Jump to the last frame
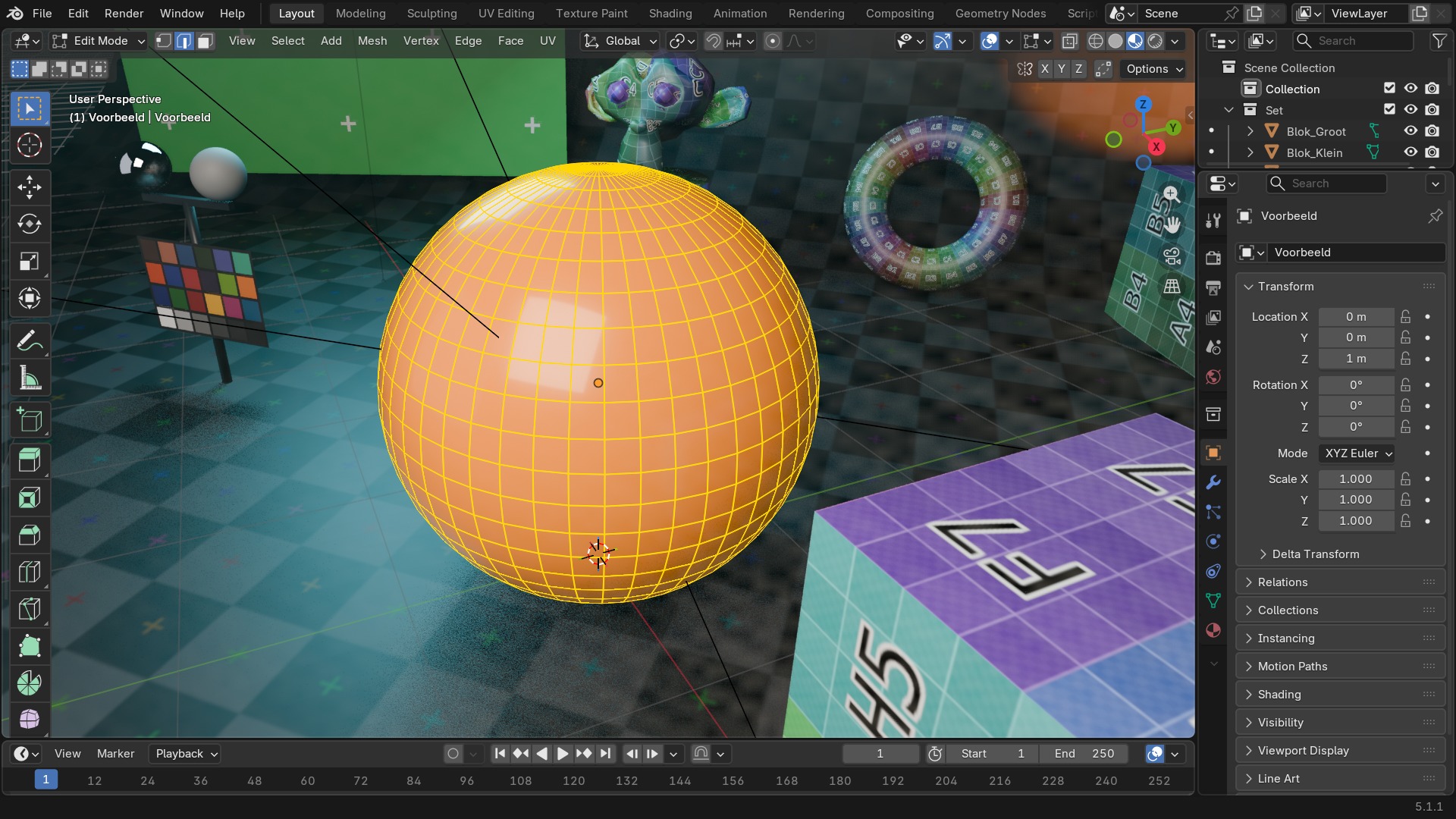Viewport: 1456px width, 819px height. (x=605, y=754)
